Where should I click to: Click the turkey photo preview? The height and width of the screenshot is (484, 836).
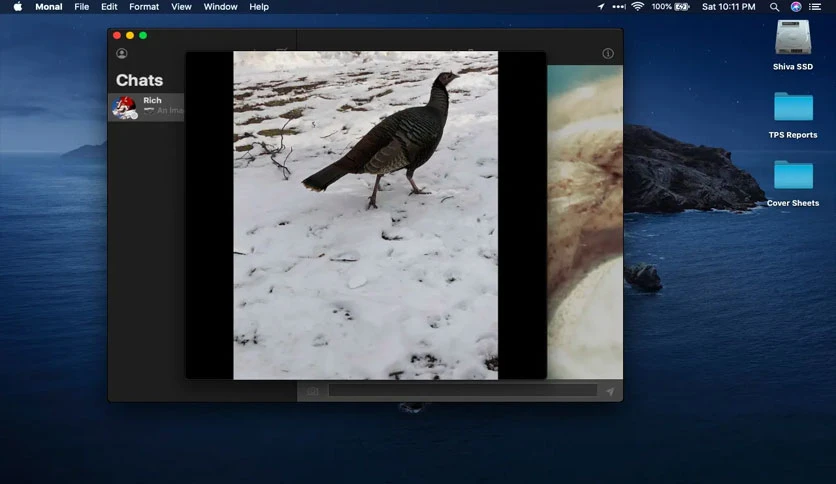(366, 215)
